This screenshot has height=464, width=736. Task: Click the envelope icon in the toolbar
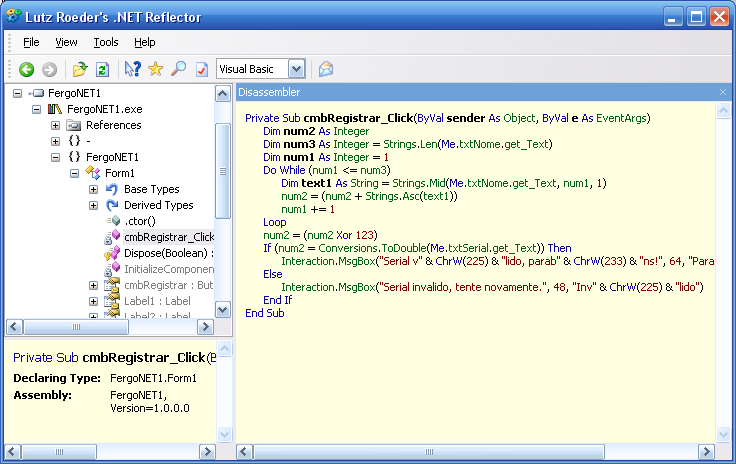click(x=326, y=69)
